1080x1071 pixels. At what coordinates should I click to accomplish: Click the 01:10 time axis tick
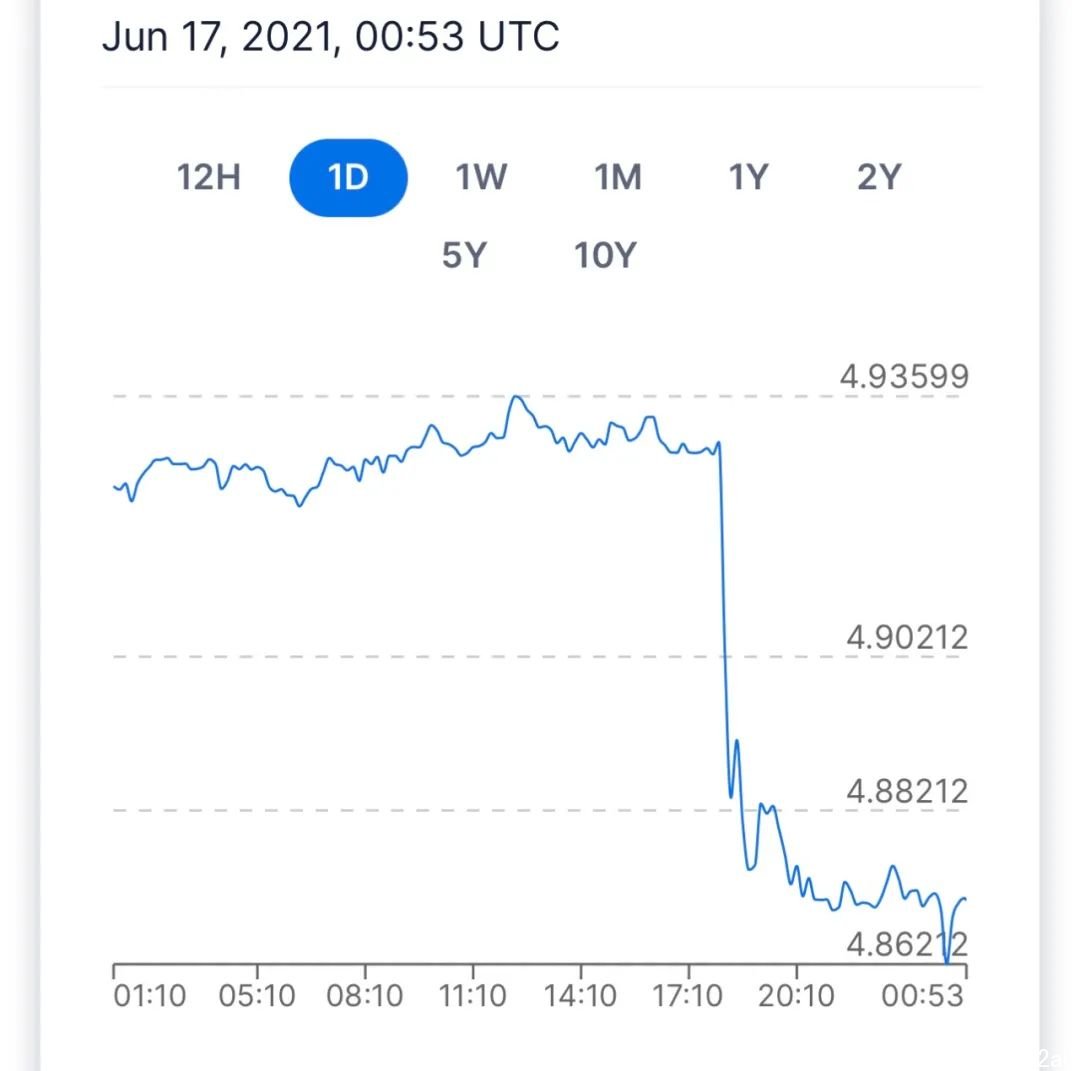tap(149, 996)
